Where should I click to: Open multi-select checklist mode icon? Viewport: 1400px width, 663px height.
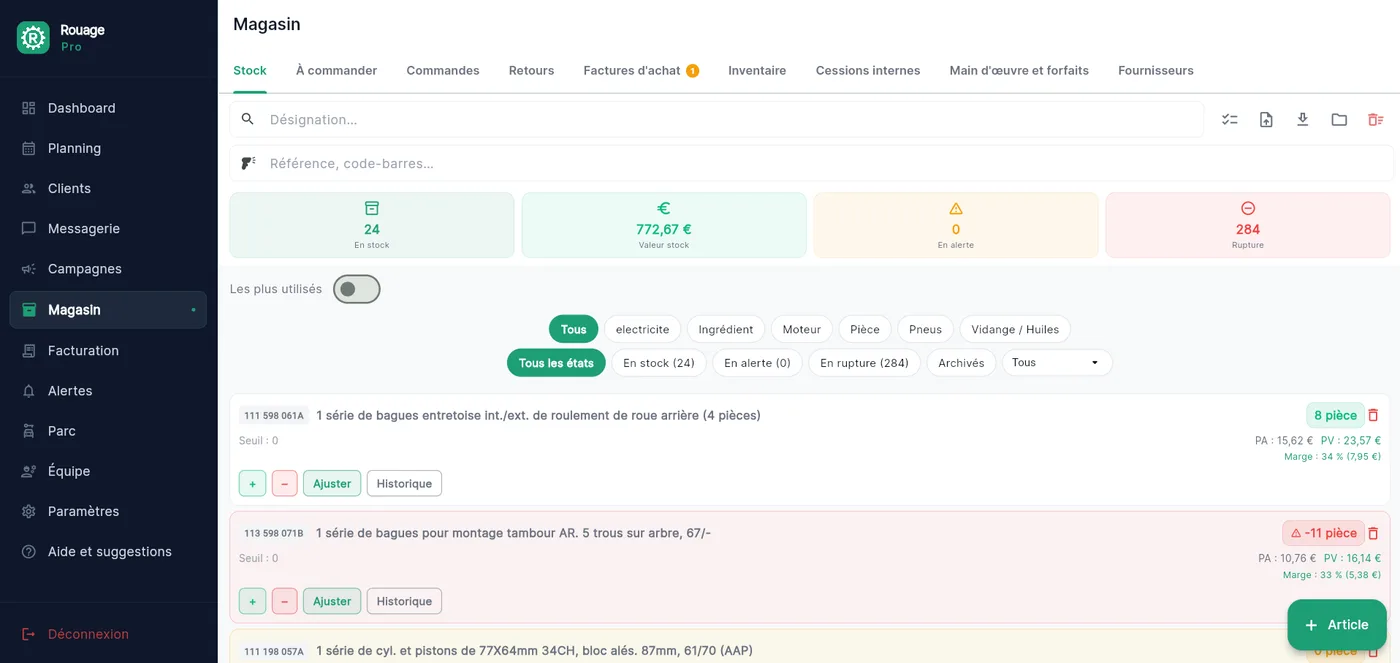click(x=1230, y=120)
